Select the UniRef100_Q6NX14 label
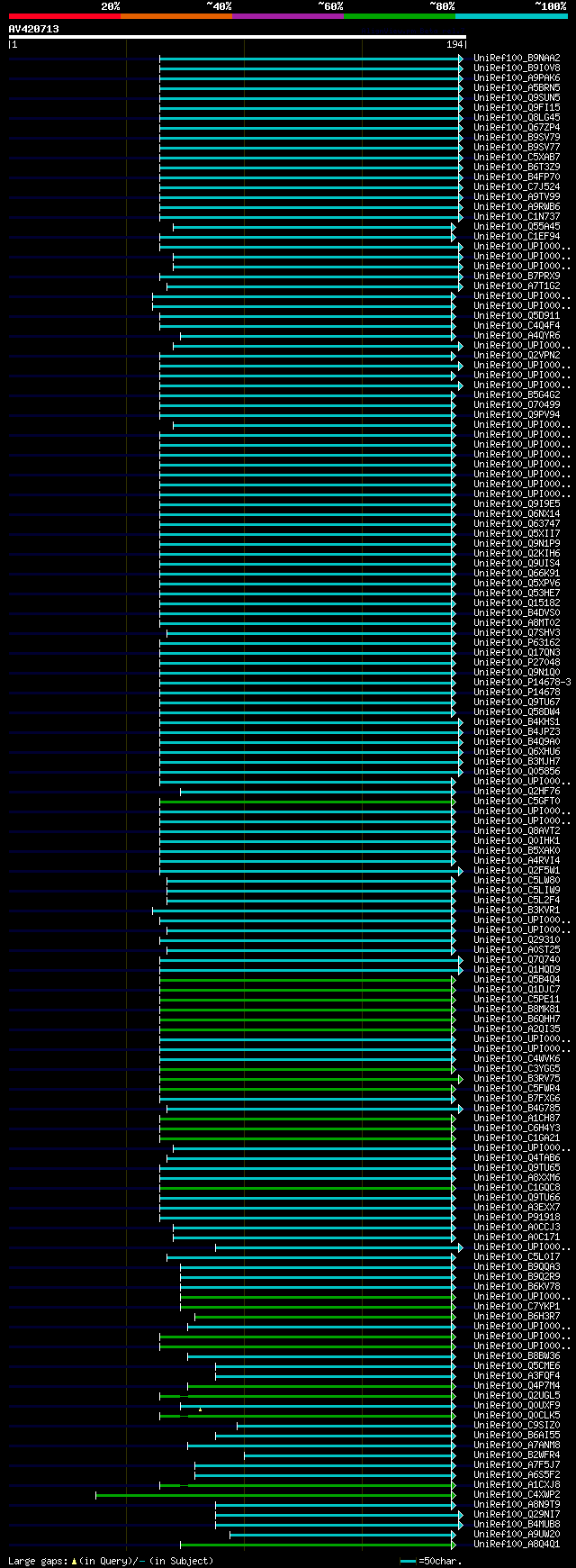This screenshot has height=1568, width=576. [517, 513]
